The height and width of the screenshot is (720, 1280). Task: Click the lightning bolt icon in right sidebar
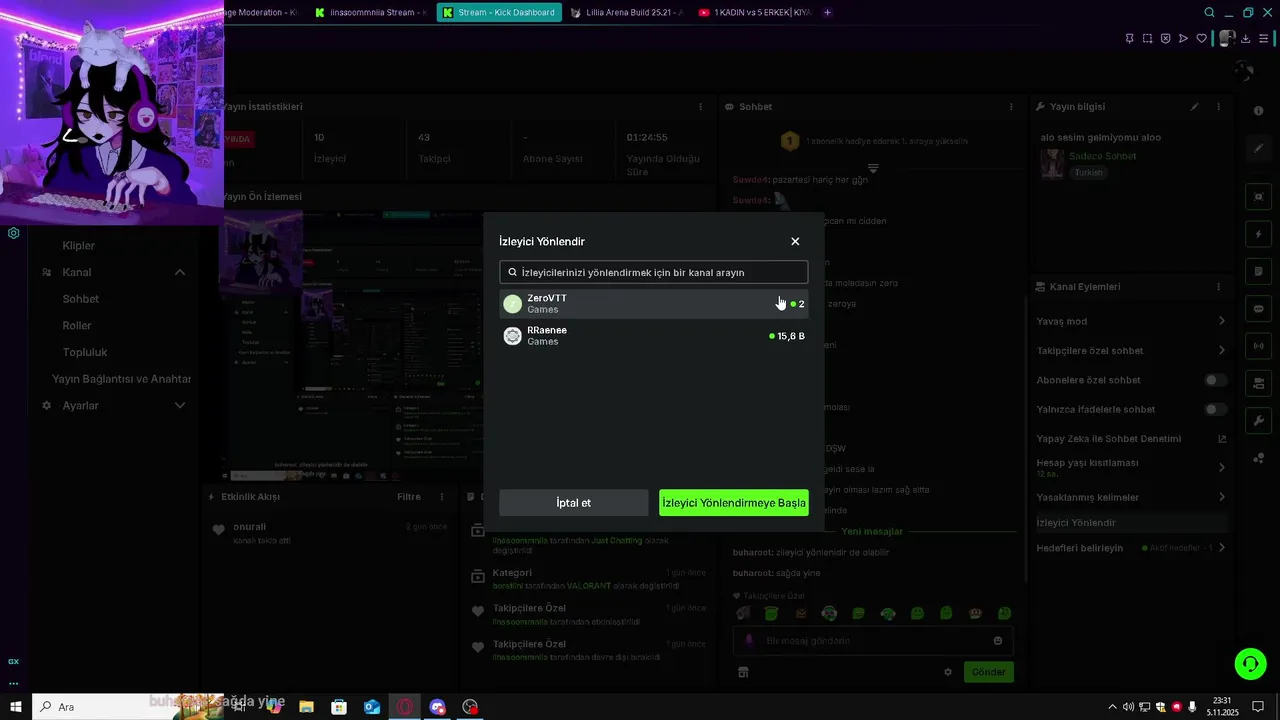(1258, 234)
